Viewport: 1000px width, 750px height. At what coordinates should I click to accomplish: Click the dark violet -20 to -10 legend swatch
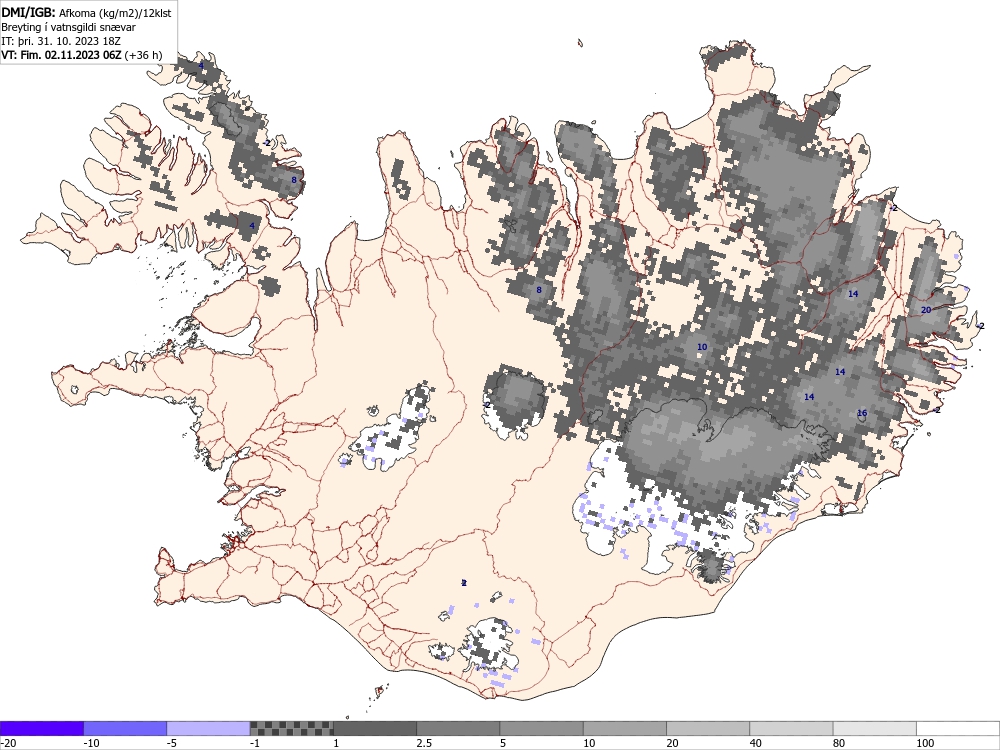pos(42,728)
